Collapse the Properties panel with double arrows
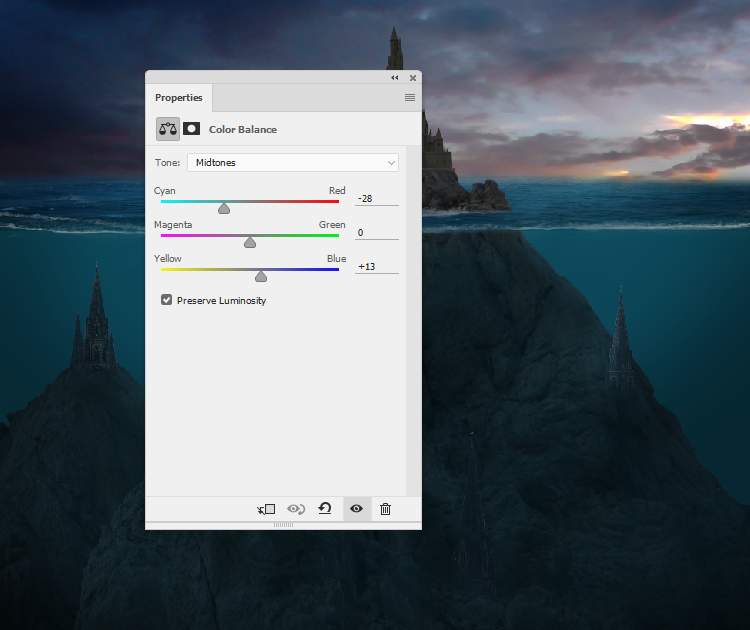 point(395,77)
